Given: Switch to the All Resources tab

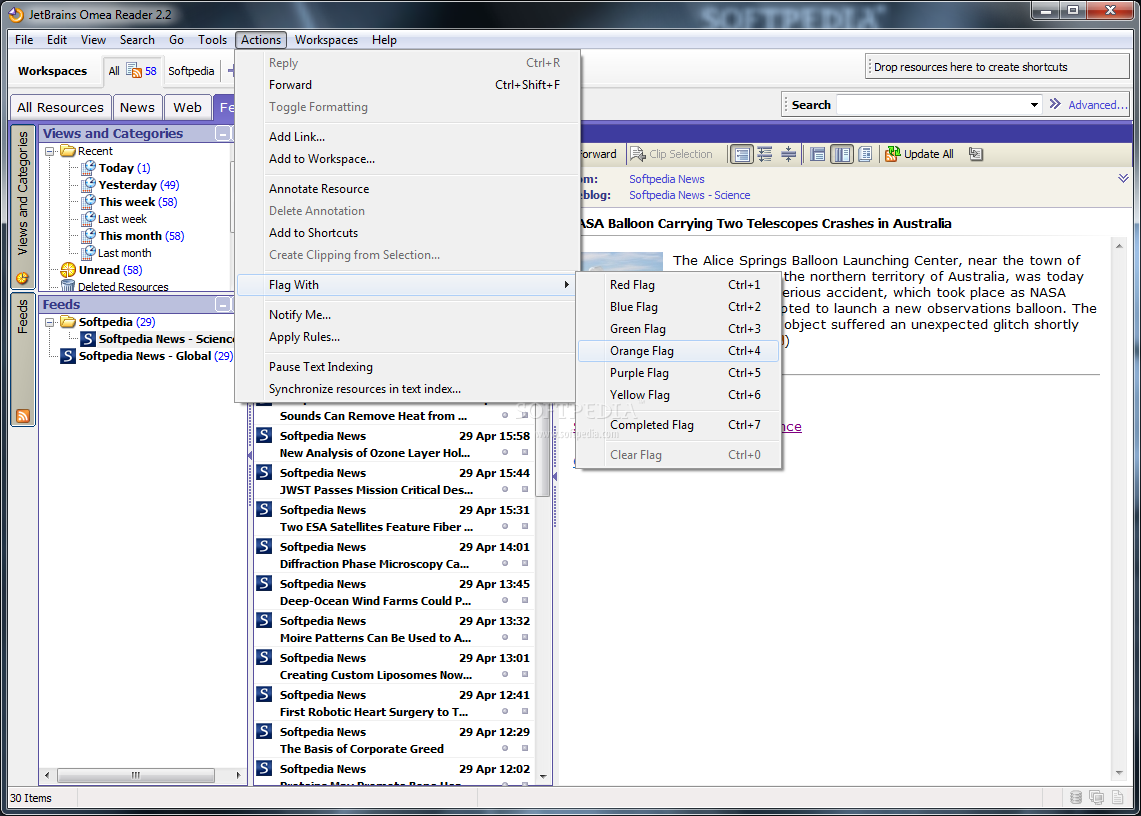Looking at the screenshot, I should coord(60,107).
